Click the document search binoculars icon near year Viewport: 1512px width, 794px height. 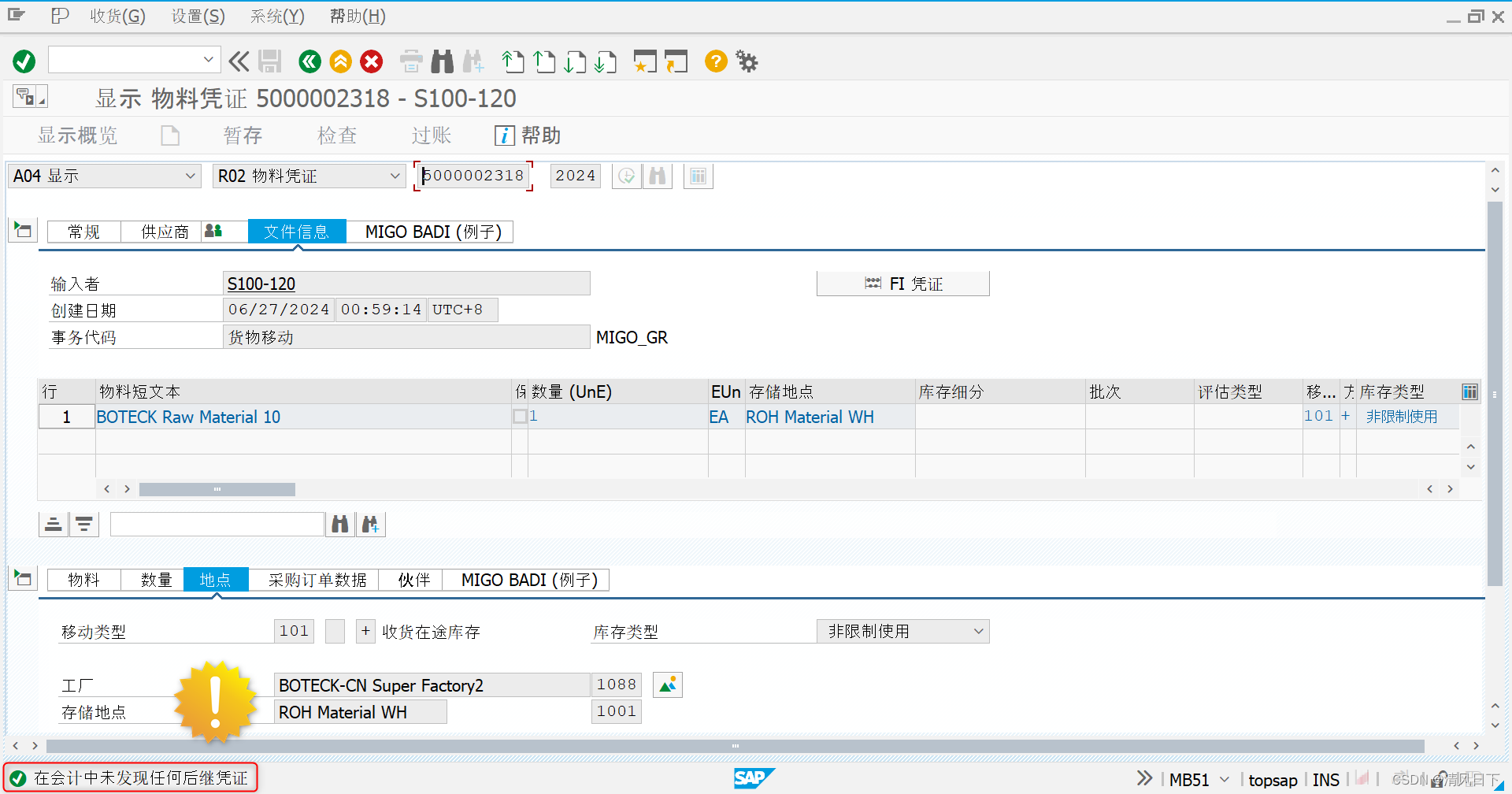[658, 176]
